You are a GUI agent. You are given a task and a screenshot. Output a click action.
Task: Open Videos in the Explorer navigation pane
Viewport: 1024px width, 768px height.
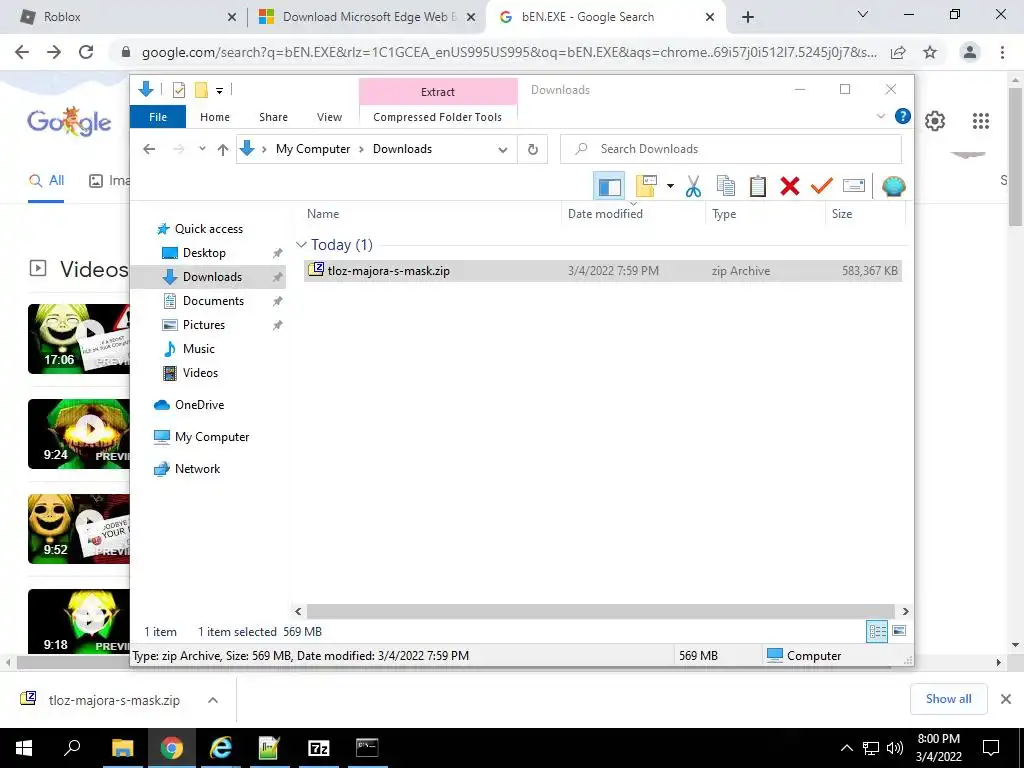coord(200,373)
